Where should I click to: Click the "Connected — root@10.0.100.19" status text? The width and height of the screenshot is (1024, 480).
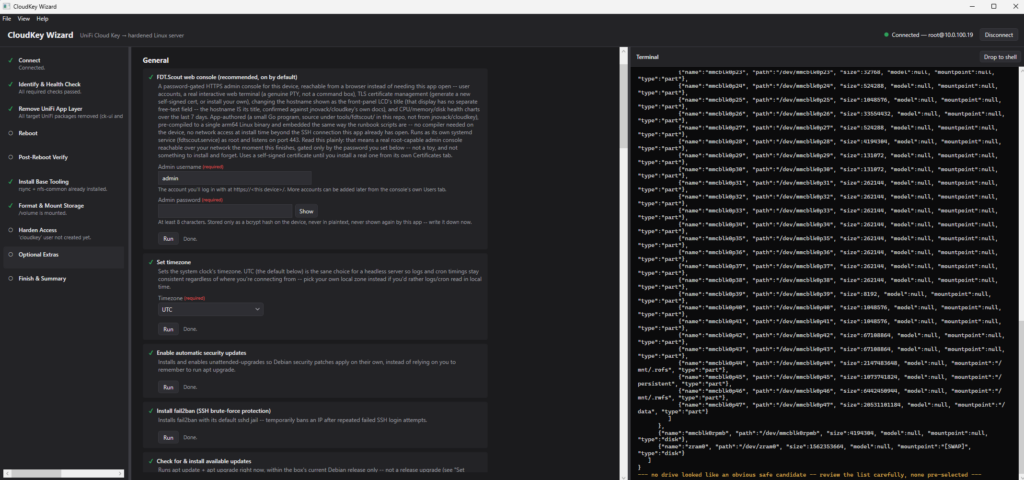click(932, 35)
